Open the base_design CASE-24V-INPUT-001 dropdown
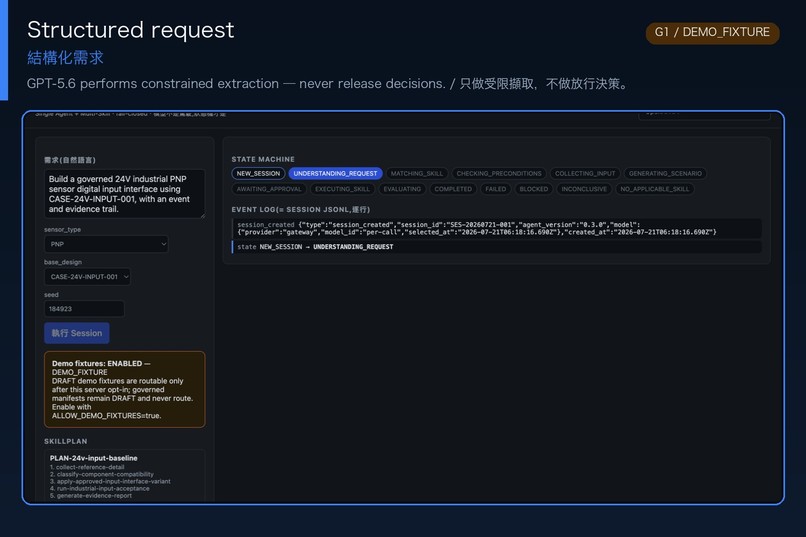This screenshot has width=806, height=537. pos(87,276)
